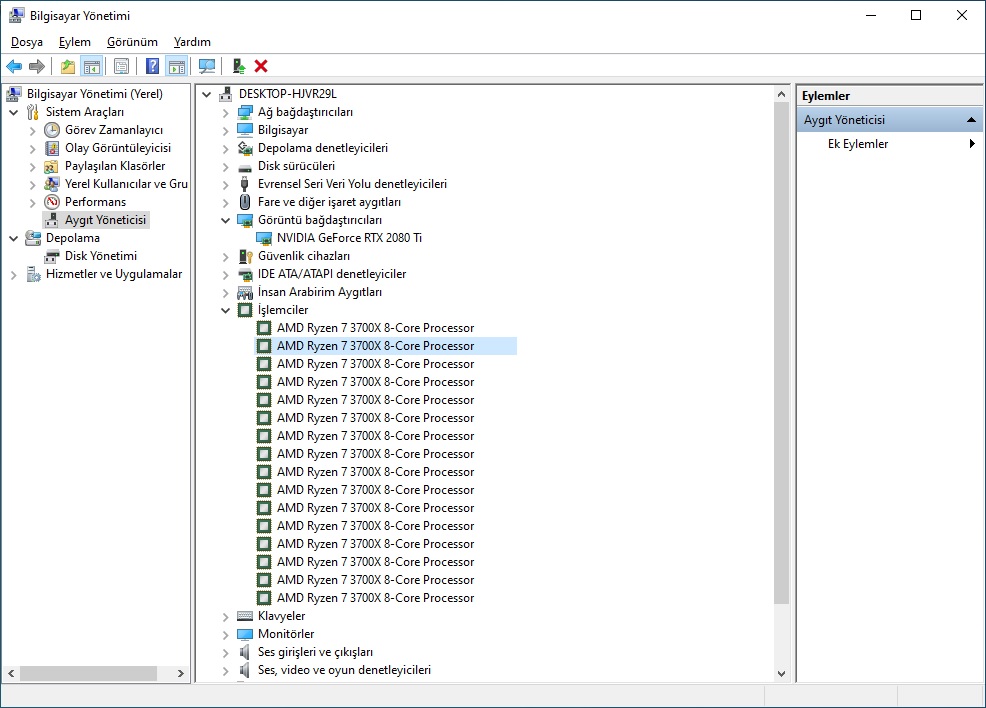Click Scan for hardware changes icon
Viewport: 986px width, 708px height.
click(206, 66)
